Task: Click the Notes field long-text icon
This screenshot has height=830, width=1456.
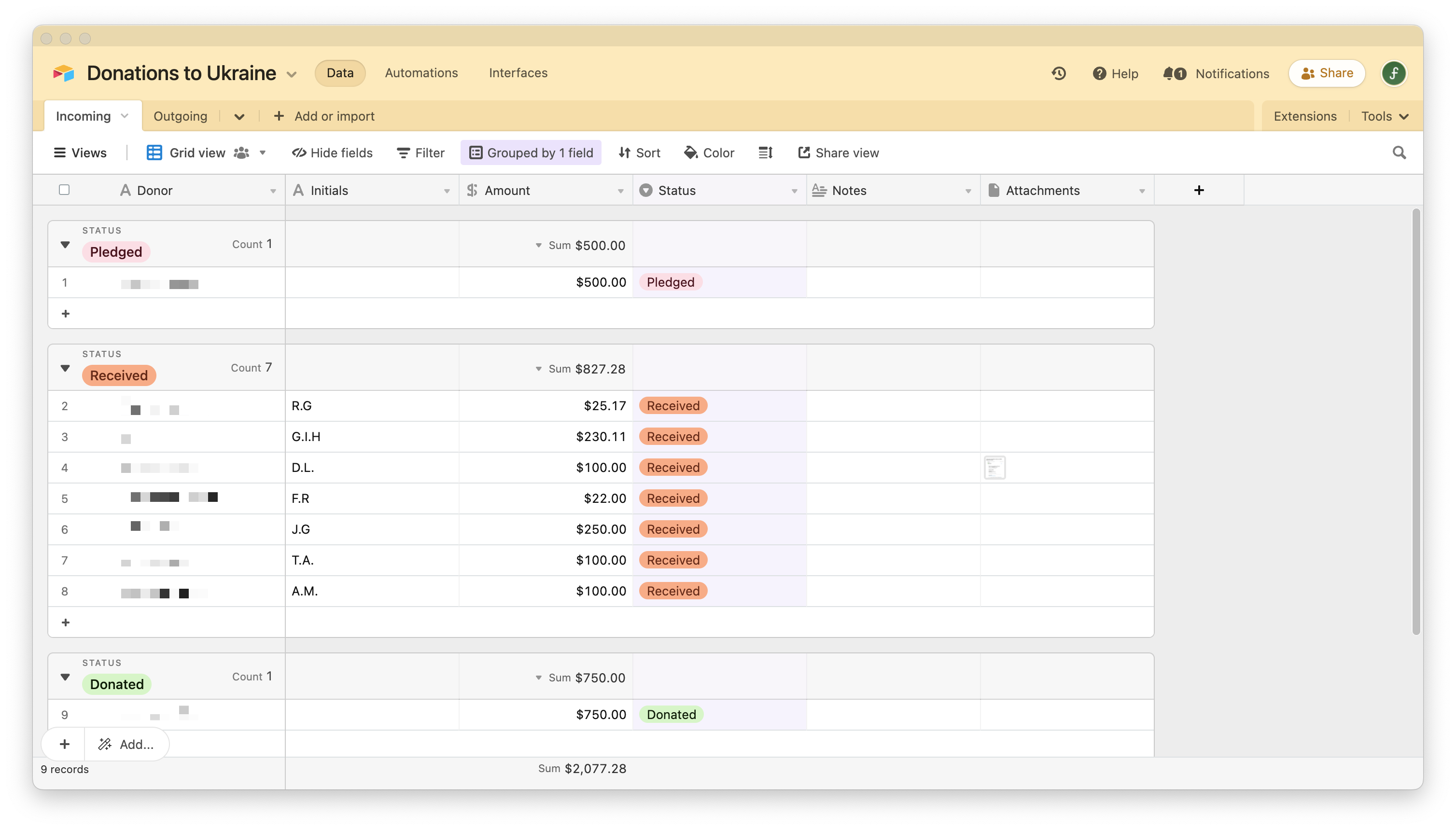Action: [x=819, y=190]
